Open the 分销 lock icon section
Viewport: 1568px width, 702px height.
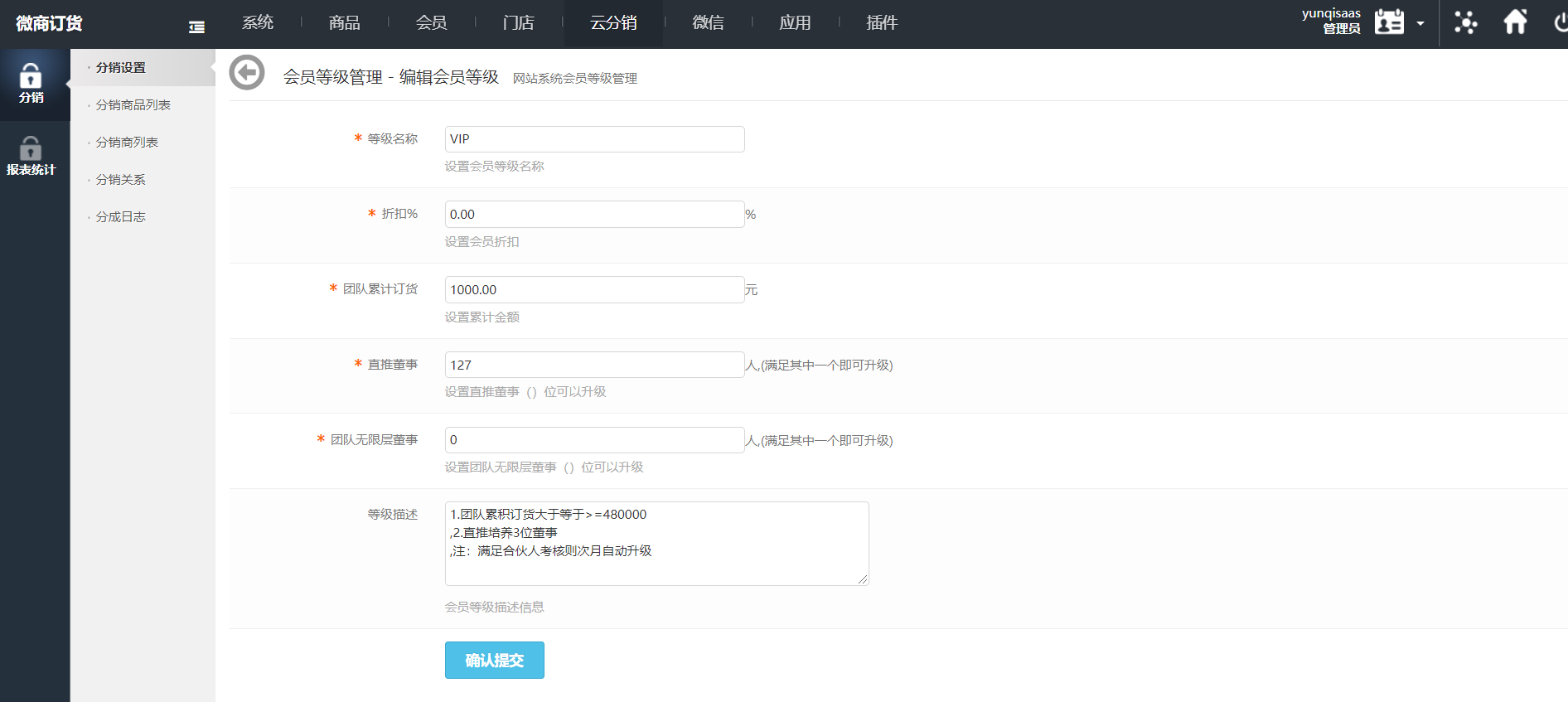point(31,84)
